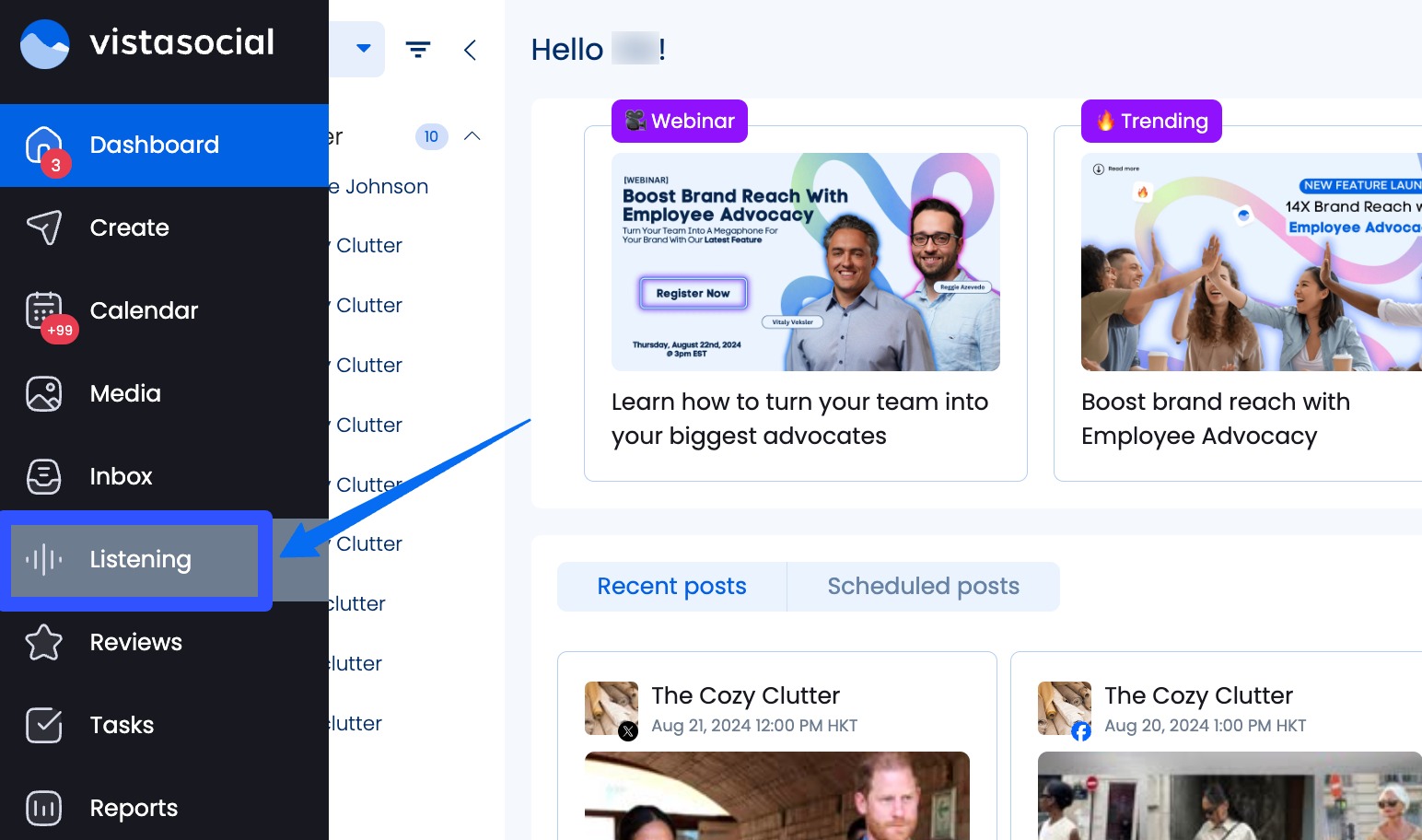Open the Create tool from the sidebar

[x=43, y=227]
